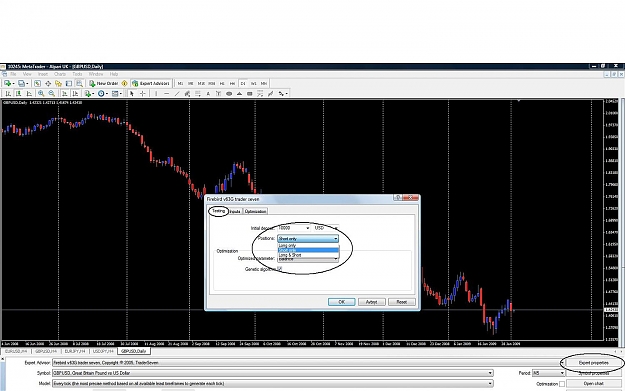Select the Ellipse drawing tool
The image size is (625, 391).
point(229,93)
